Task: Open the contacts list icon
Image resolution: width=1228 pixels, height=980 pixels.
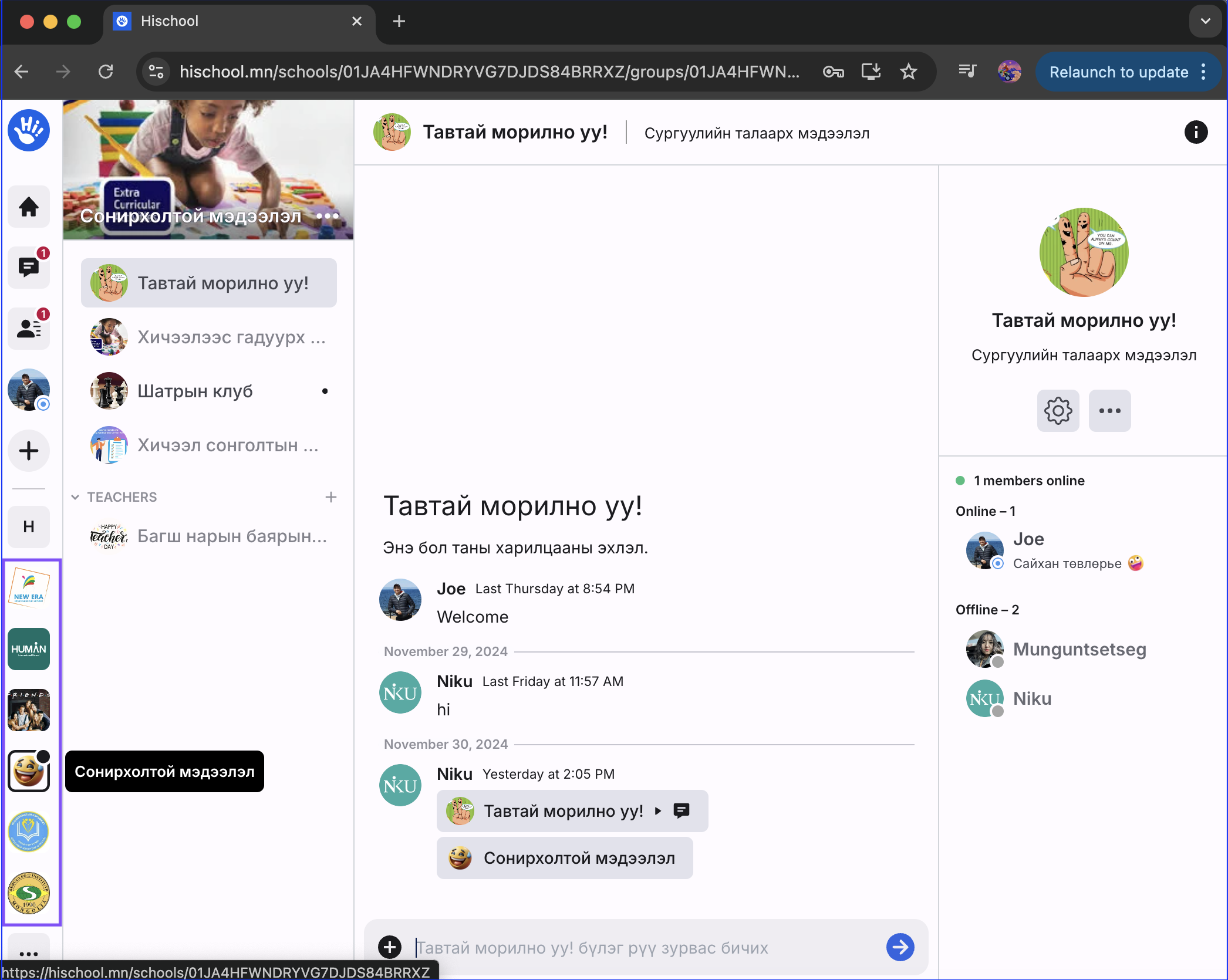Action: click(x=28, y=329)
